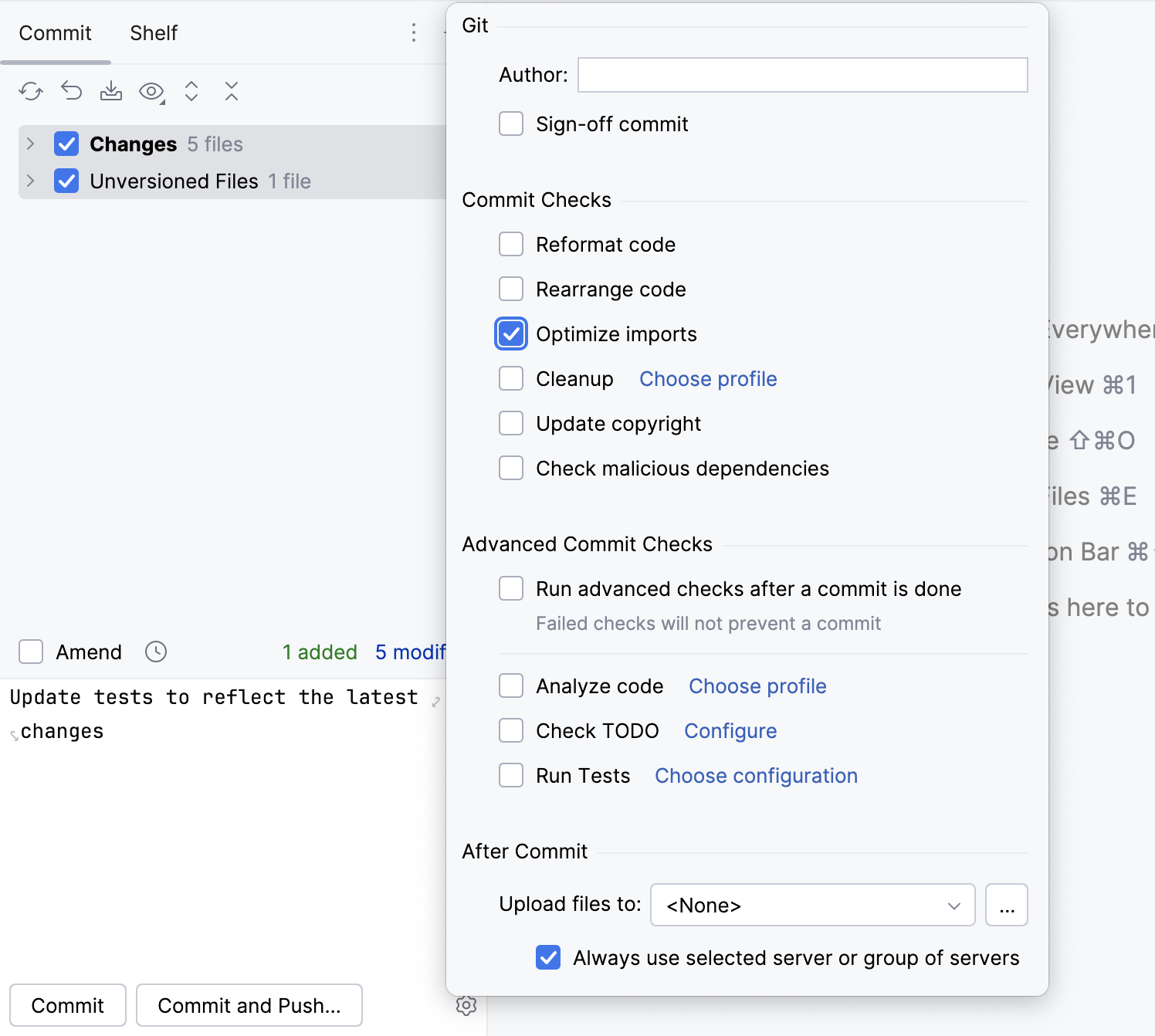Open Choose profile next to Cleanup

(x=707, y=378)
